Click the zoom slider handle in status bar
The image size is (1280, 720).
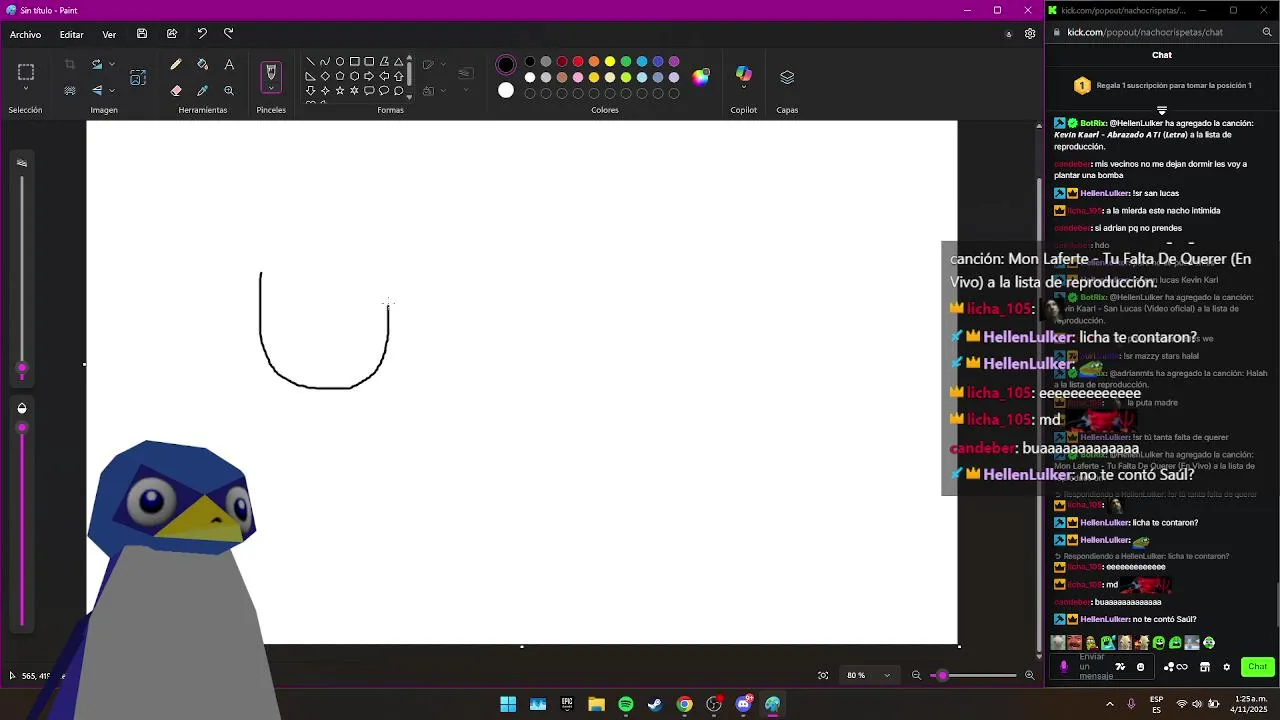942,675
